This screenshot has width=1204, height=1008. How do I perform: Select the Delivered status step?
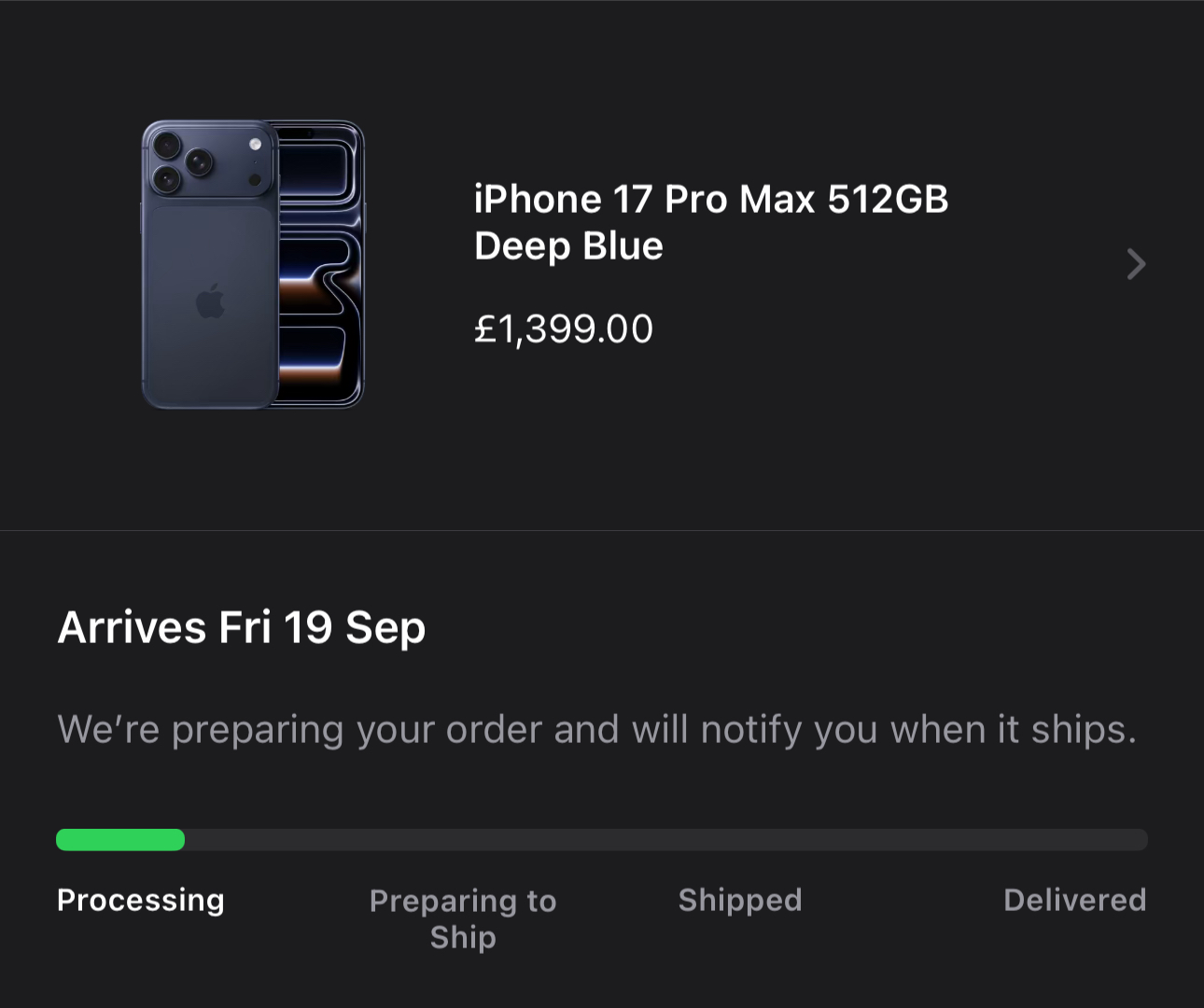point(1074,900)
